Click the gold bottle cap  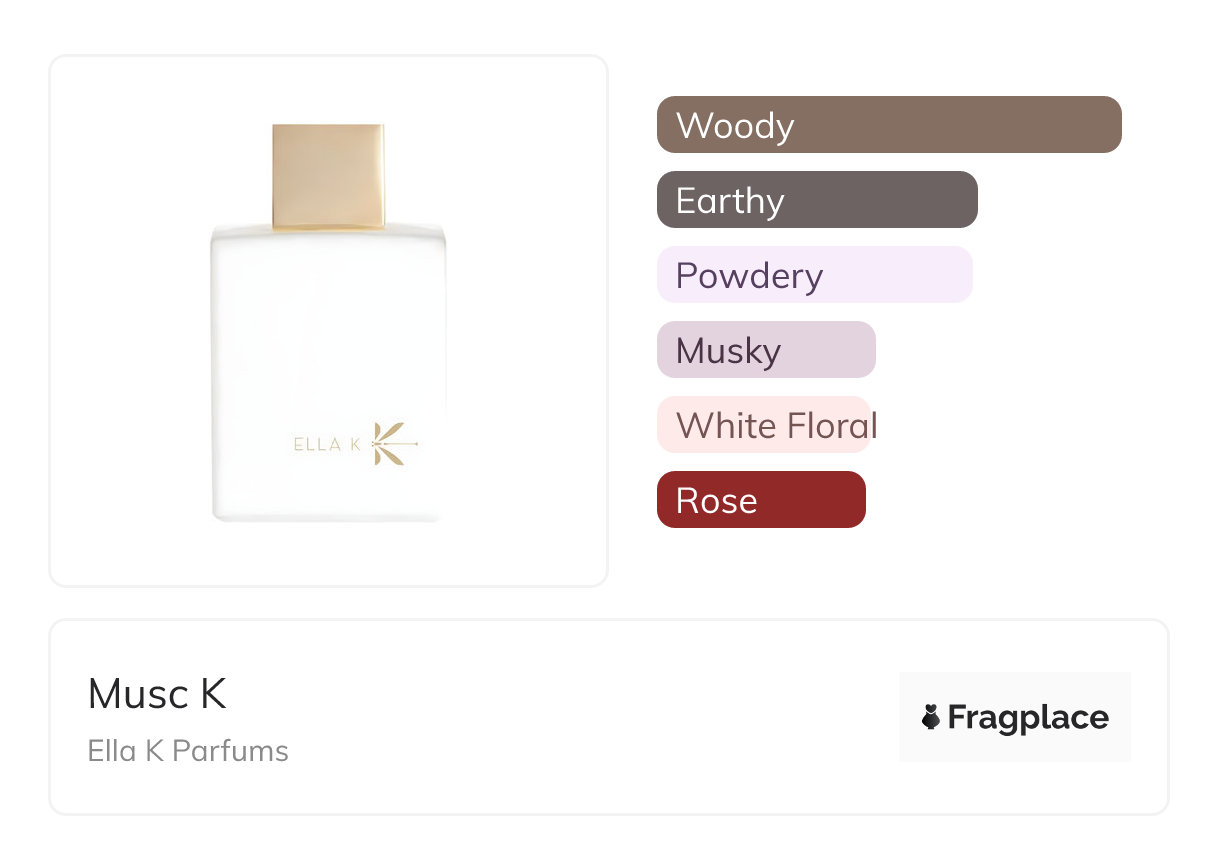[x=328, y=176]
